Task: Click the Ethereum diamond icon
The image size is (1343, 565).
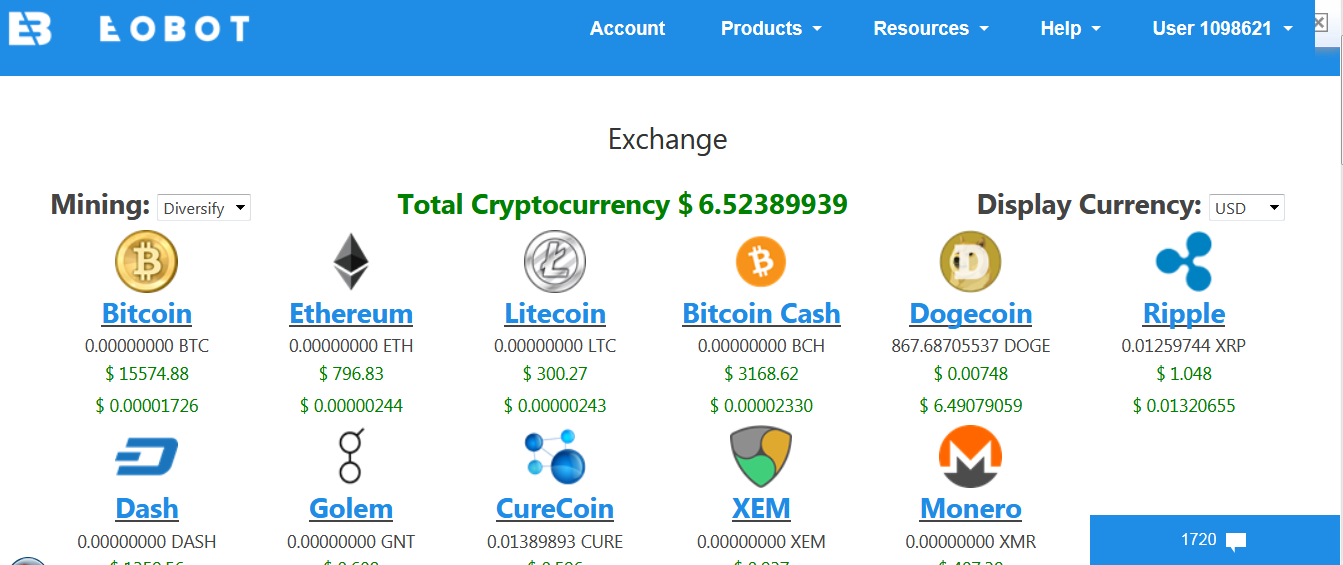Action: pos(351,262)
